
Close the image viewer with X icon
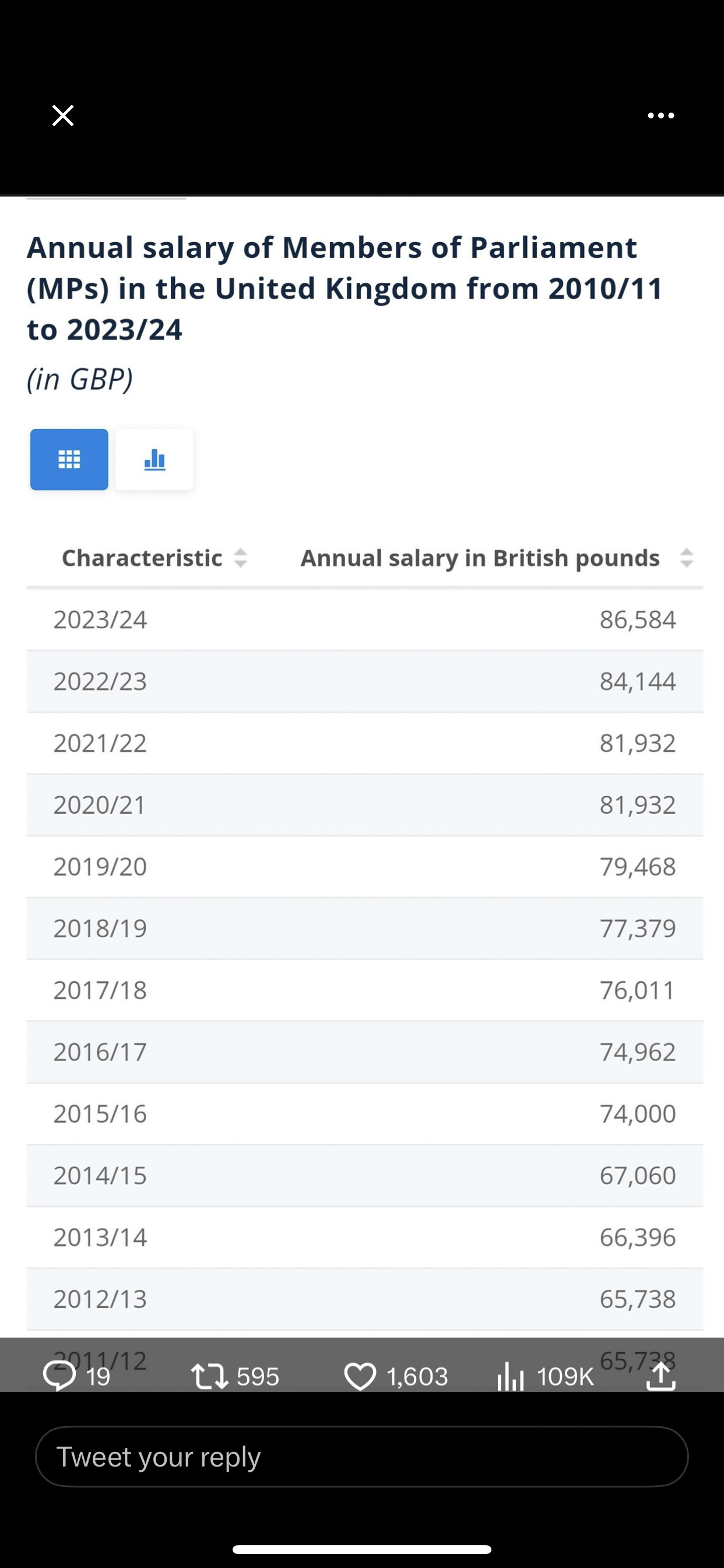(63, 115)
